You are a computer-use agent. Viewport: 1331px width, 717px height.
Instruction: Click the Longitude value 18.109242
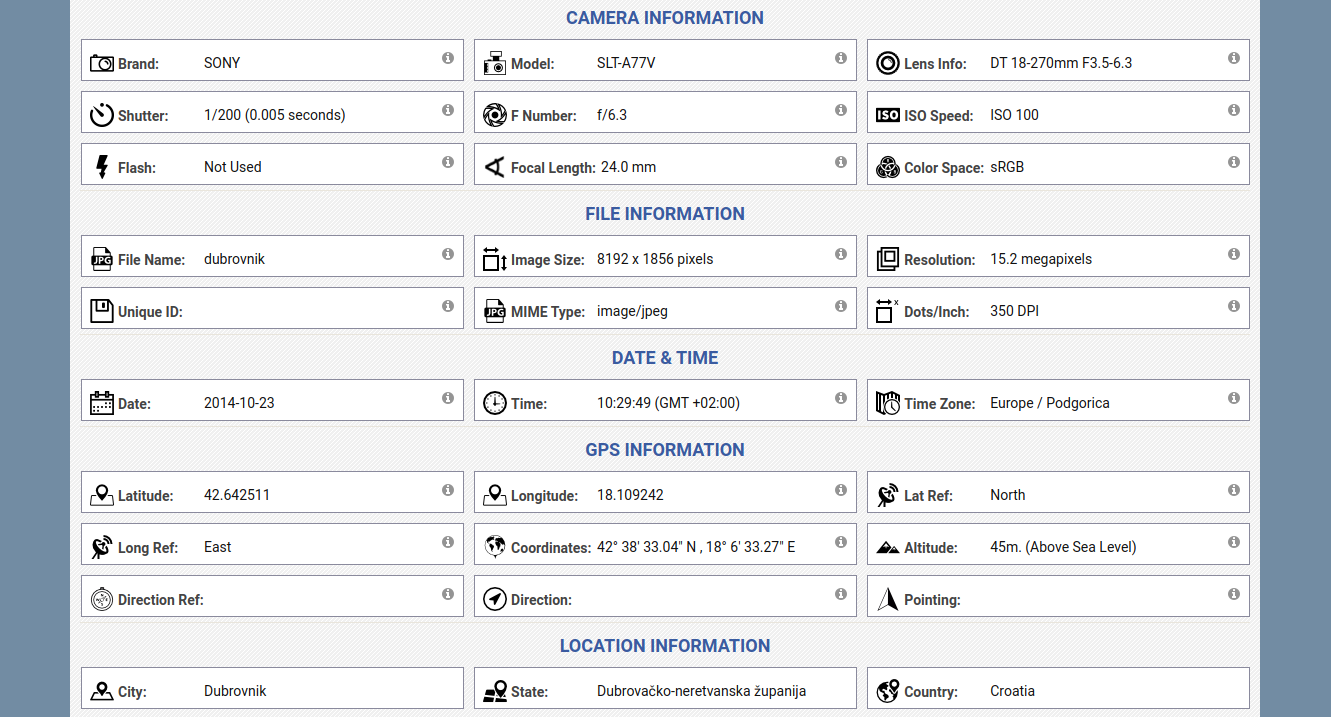pos(630,495)
